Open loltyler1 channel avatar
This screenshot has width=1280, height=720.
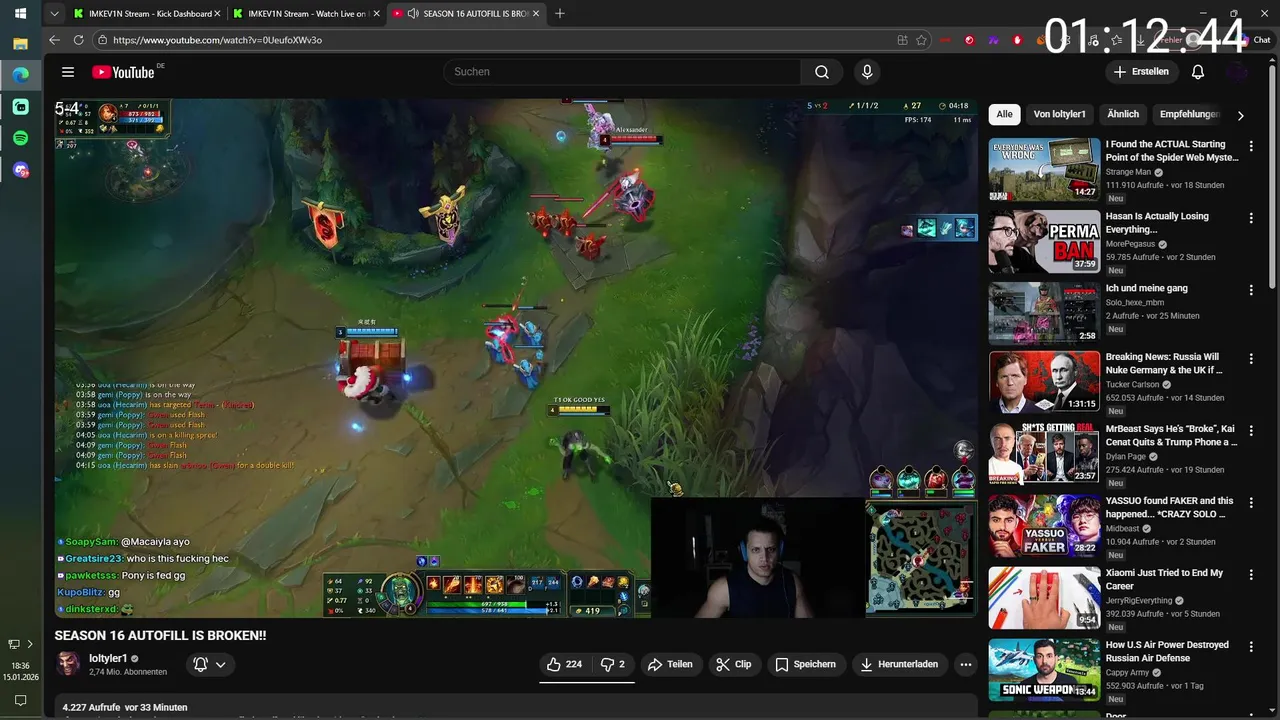pyautogui.click(x=68, y=664)
